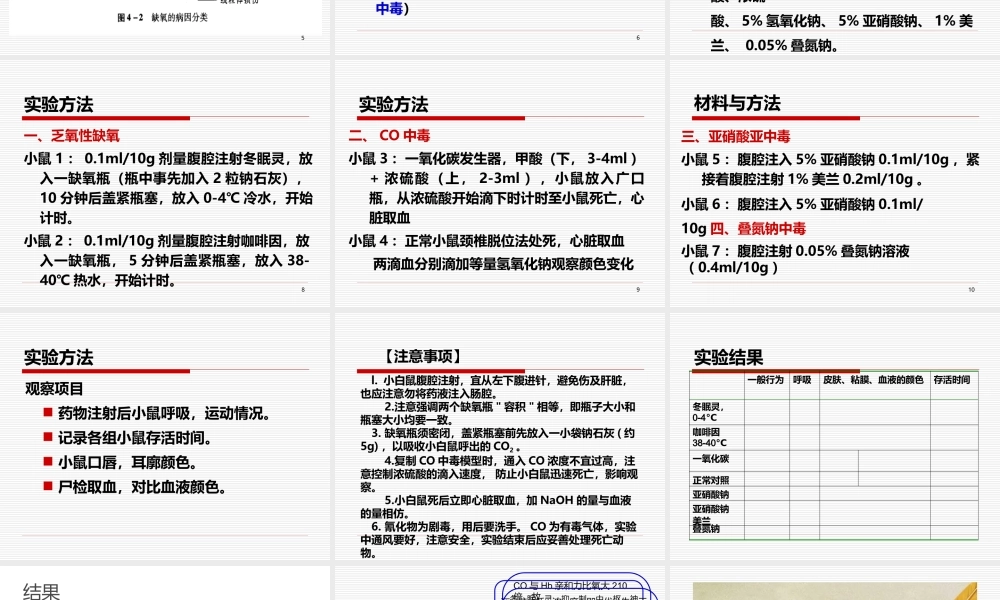
Task: Click the heading 一、乏氧性缺氧
Action: [x=71, y=136]
